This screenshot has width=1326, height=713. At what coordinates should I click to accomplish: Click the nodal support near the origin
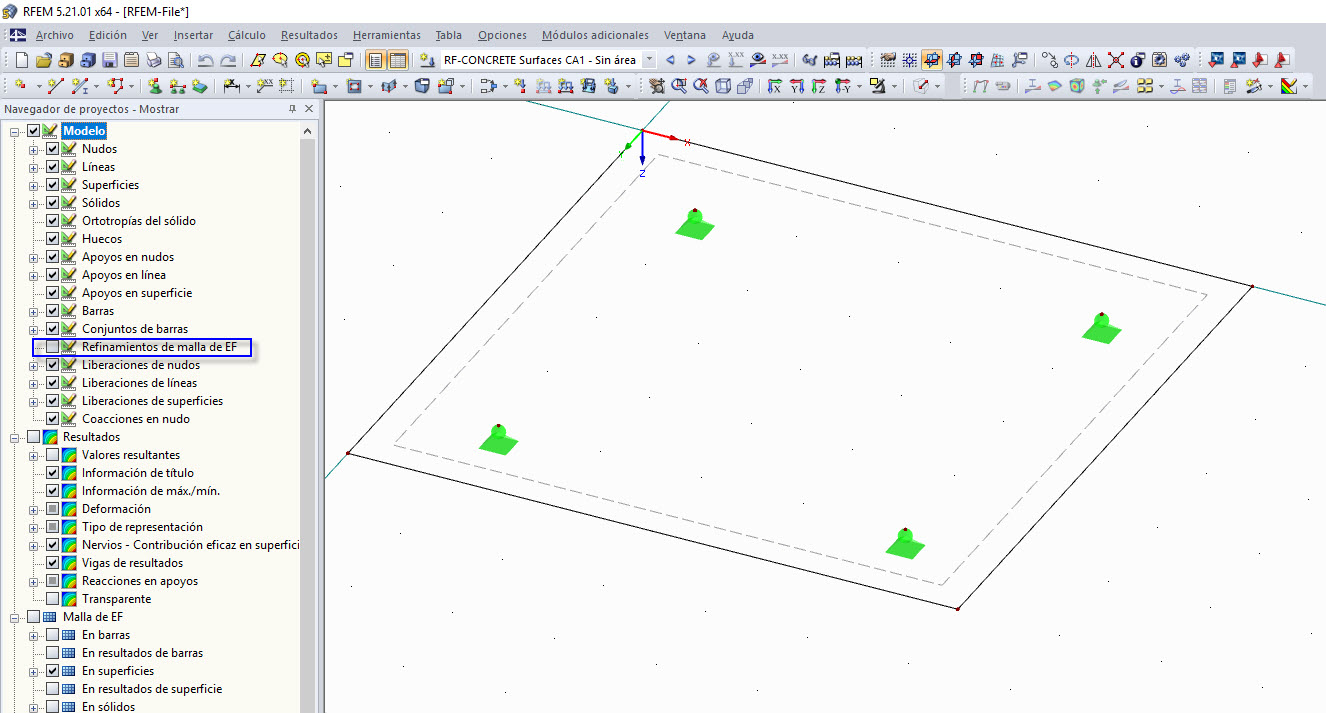[x=694, y=224]
